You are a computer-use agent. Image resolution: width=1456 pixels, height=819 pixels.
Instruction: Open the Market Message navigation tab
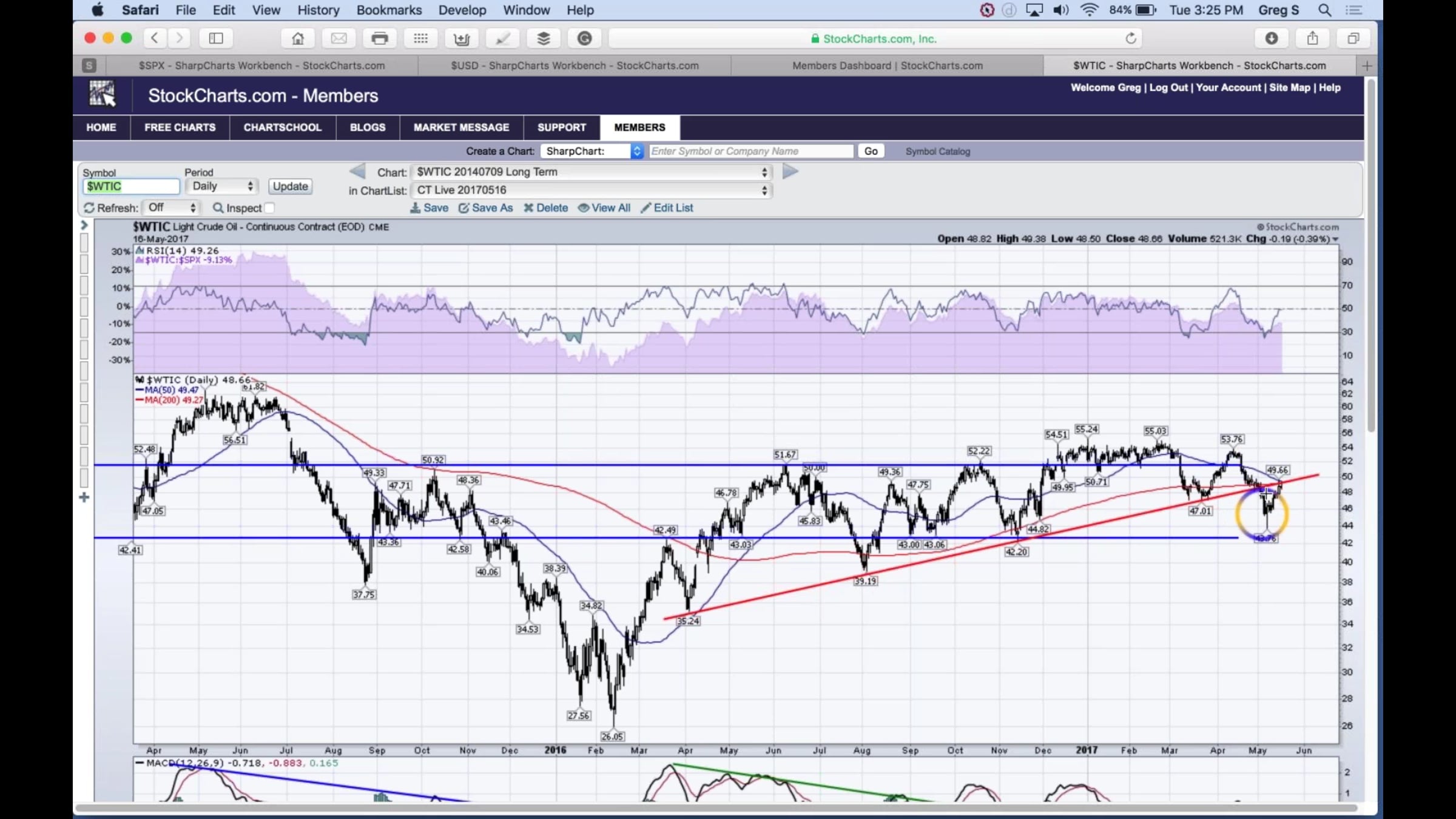[462, 127]
